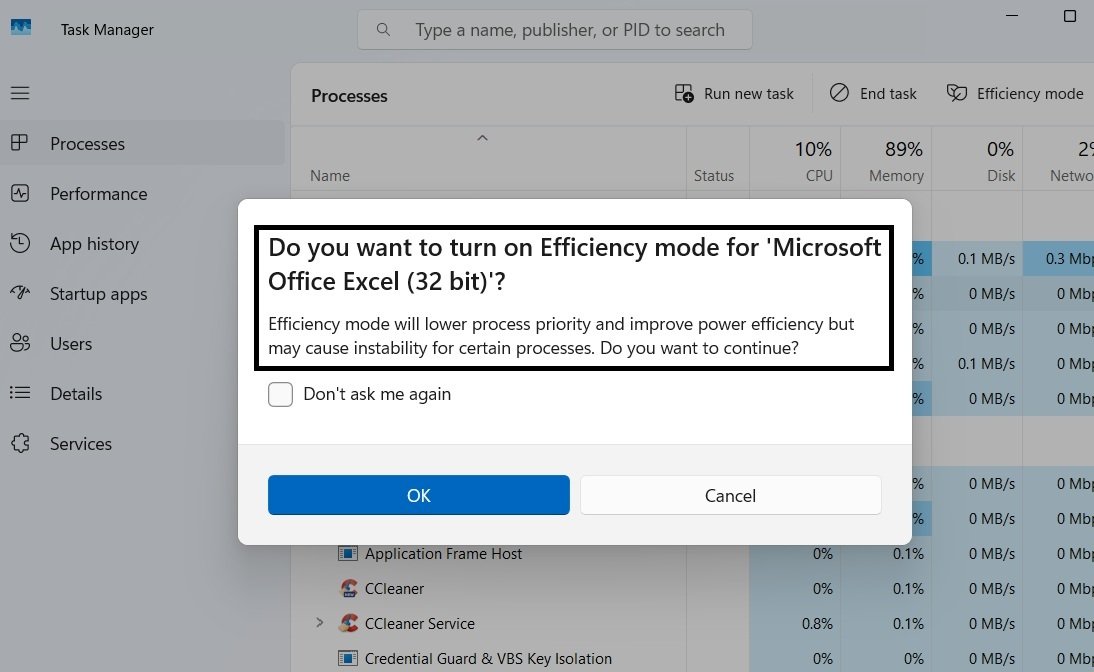This screenshot has width=1094, height=672.
Task: Sort processes by the Name column
Action: pos(329,176)
